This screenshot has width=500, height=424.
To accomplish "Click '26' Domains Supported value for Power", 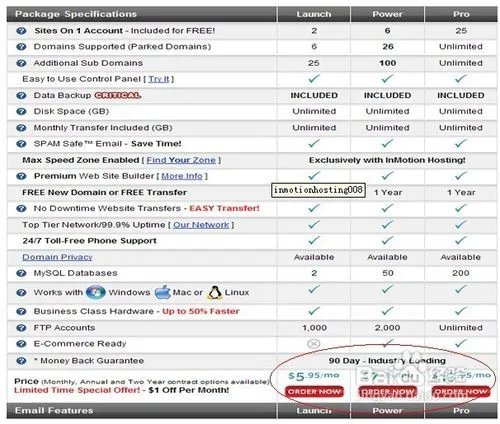I will click(388, 47).
